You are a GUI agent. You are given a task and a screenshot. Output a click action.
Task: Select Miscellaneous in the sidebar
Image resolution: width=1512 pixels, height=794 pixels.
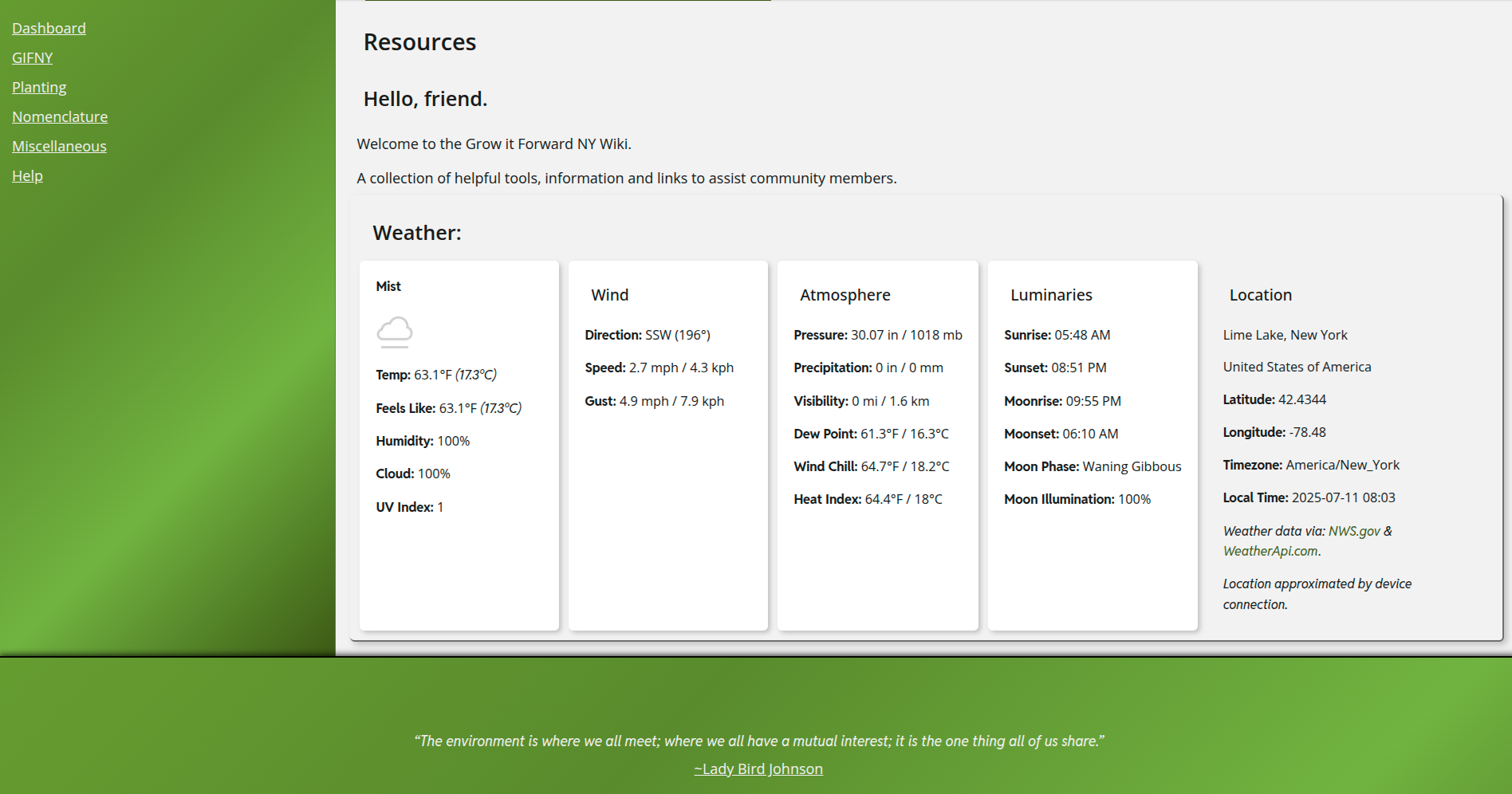coord(59,147)
